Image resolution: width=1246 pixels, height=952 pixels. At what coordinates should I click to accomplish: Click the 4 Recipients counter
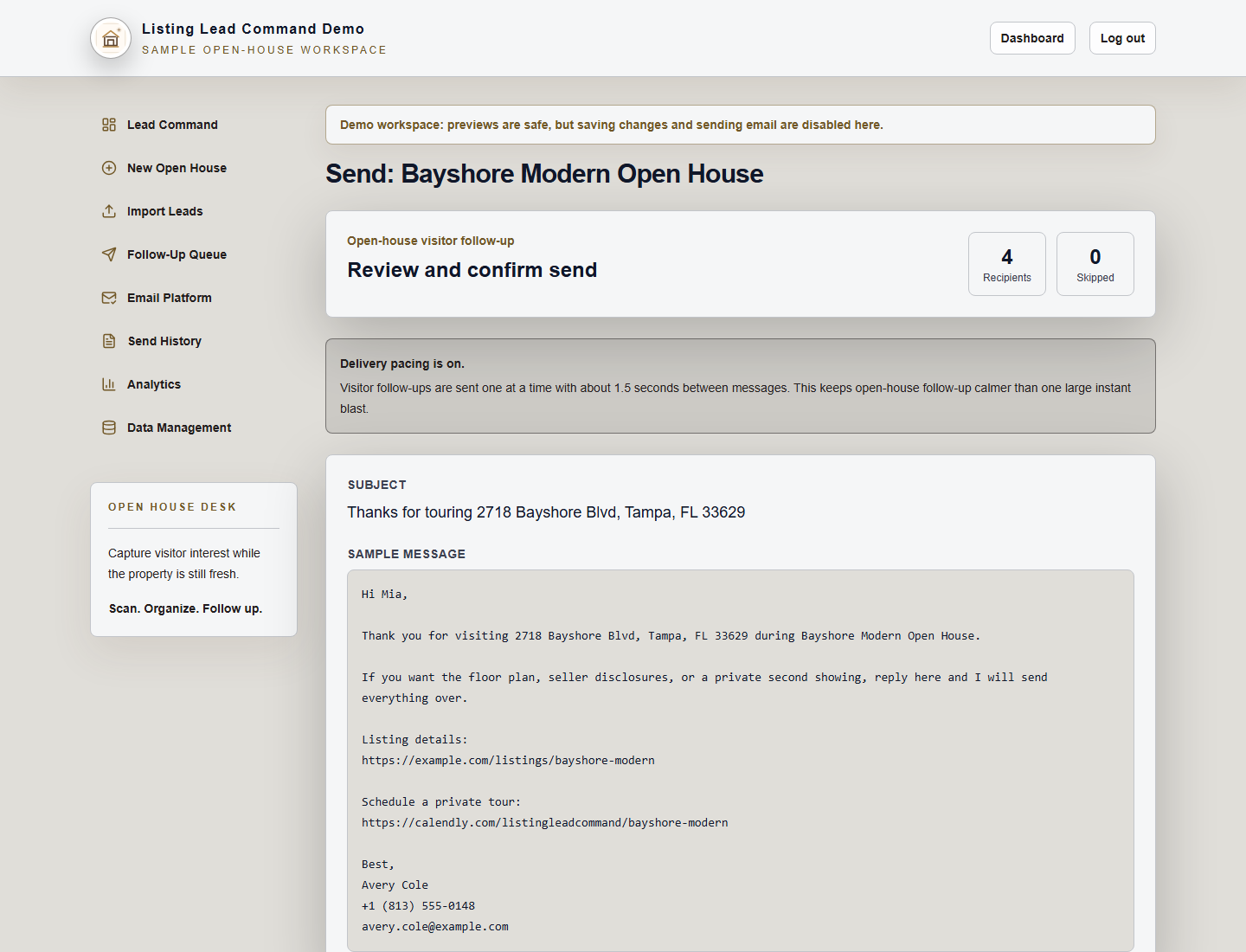[x=1007, y=264]
